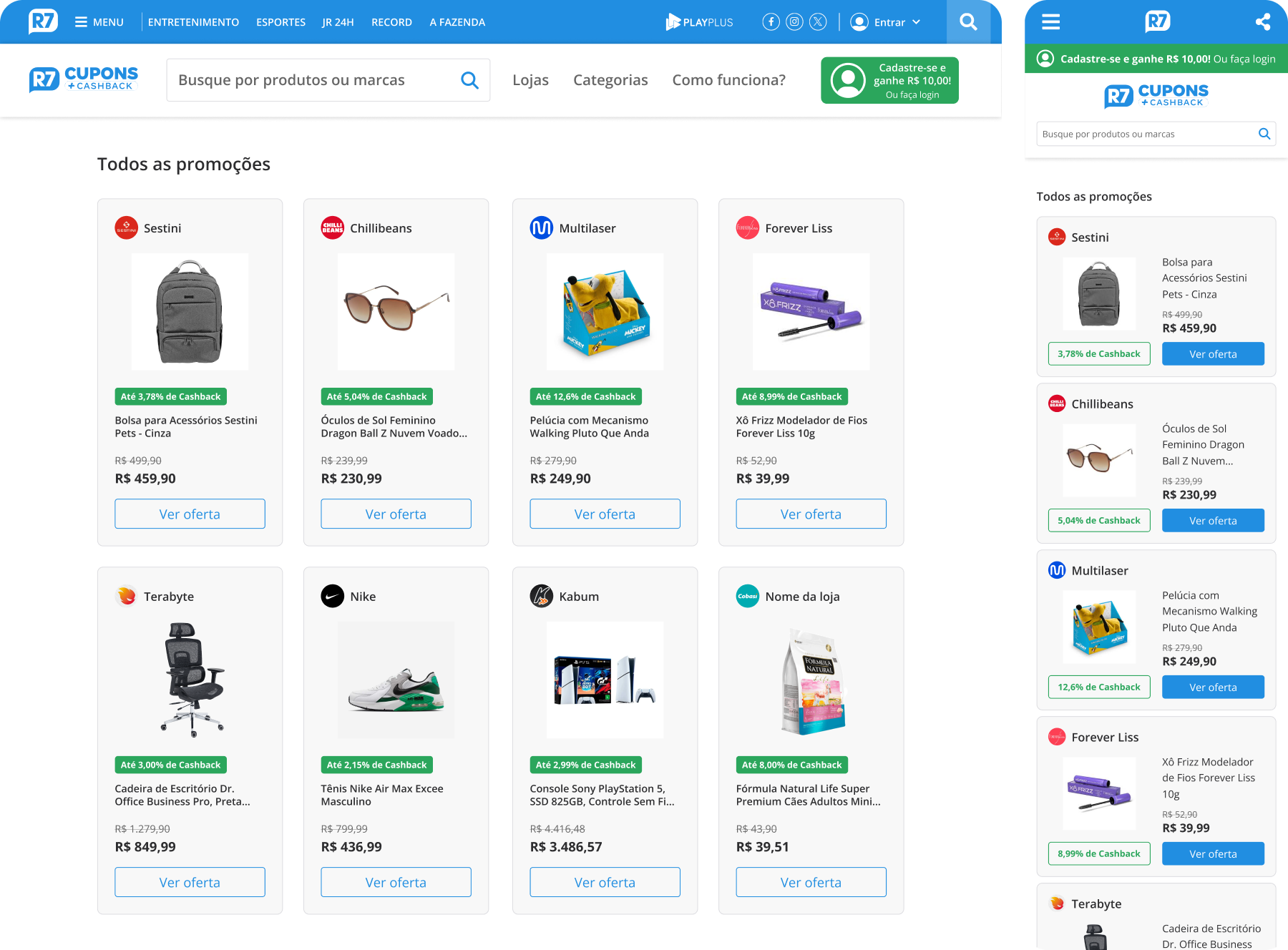
Task: Click the R7 logo in top navigation
Action: 43,21
